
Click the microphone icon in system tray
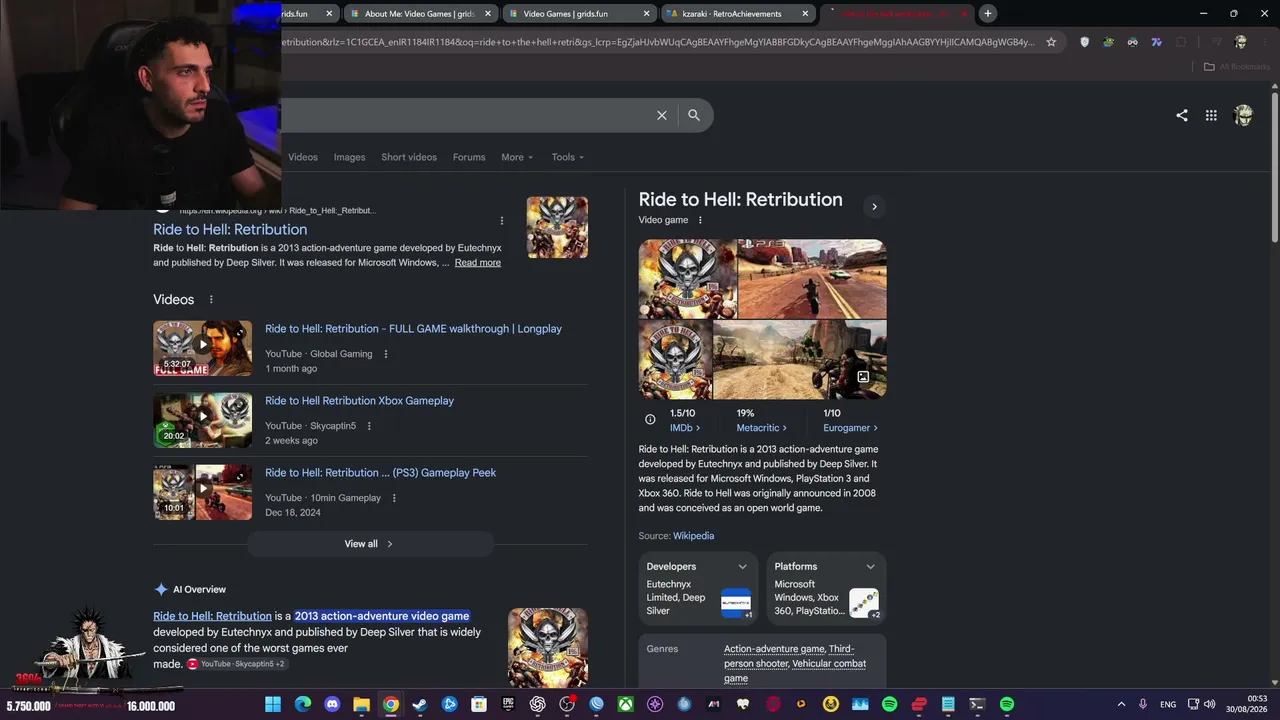click(x=1143, y=704)
